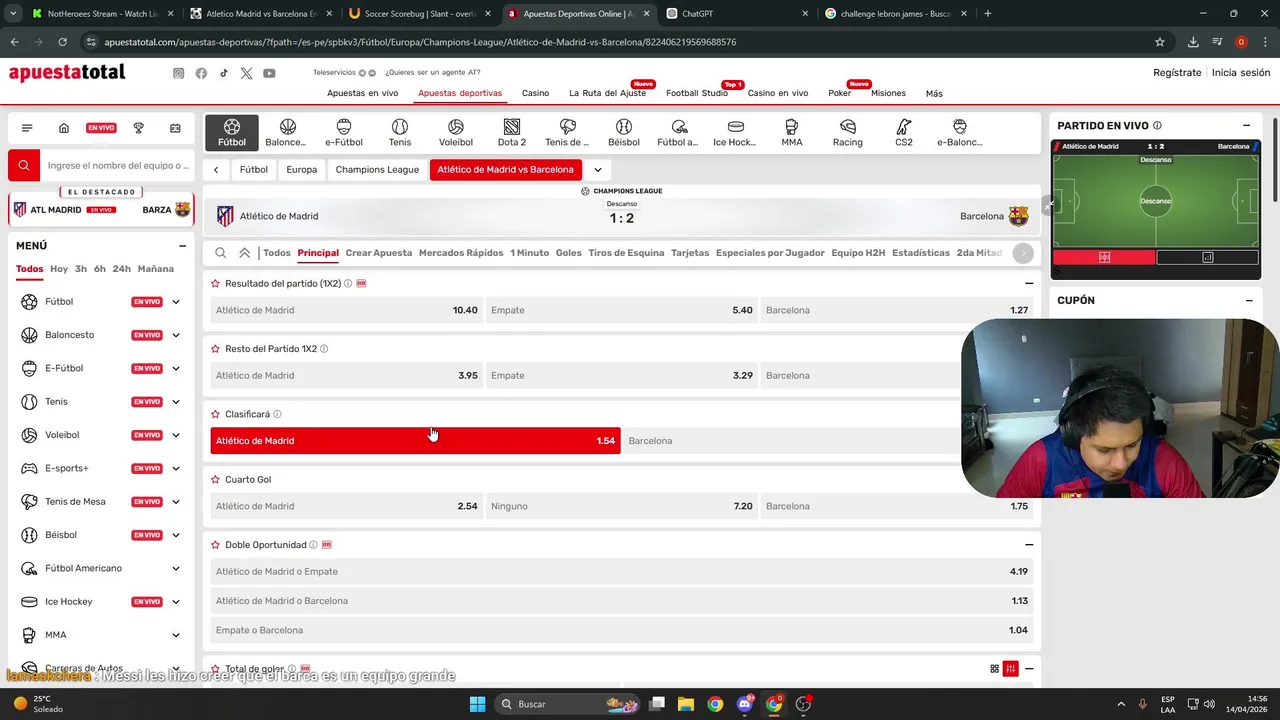Collapse the MENÚ sidebar section
Image resolution: width=1280 pixels, height=720 pixels.
(182, 246)
